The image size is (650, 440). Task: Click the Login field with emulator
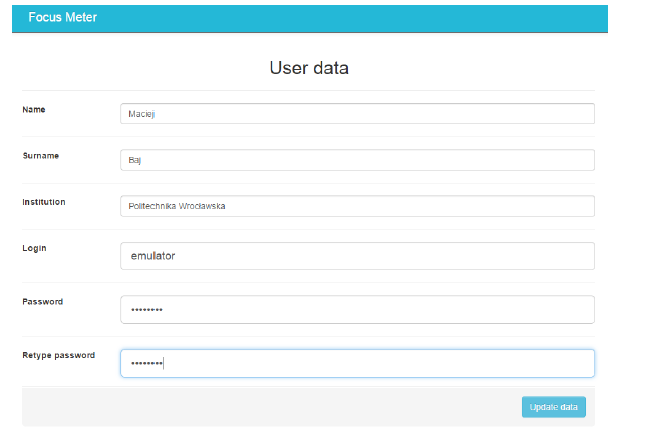[x=357, y=256]
